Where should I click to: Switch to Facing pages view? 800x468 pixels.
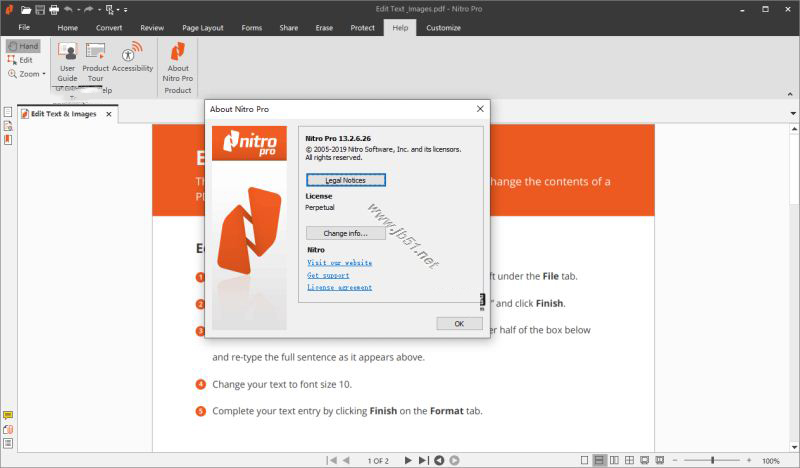point(614,460)
